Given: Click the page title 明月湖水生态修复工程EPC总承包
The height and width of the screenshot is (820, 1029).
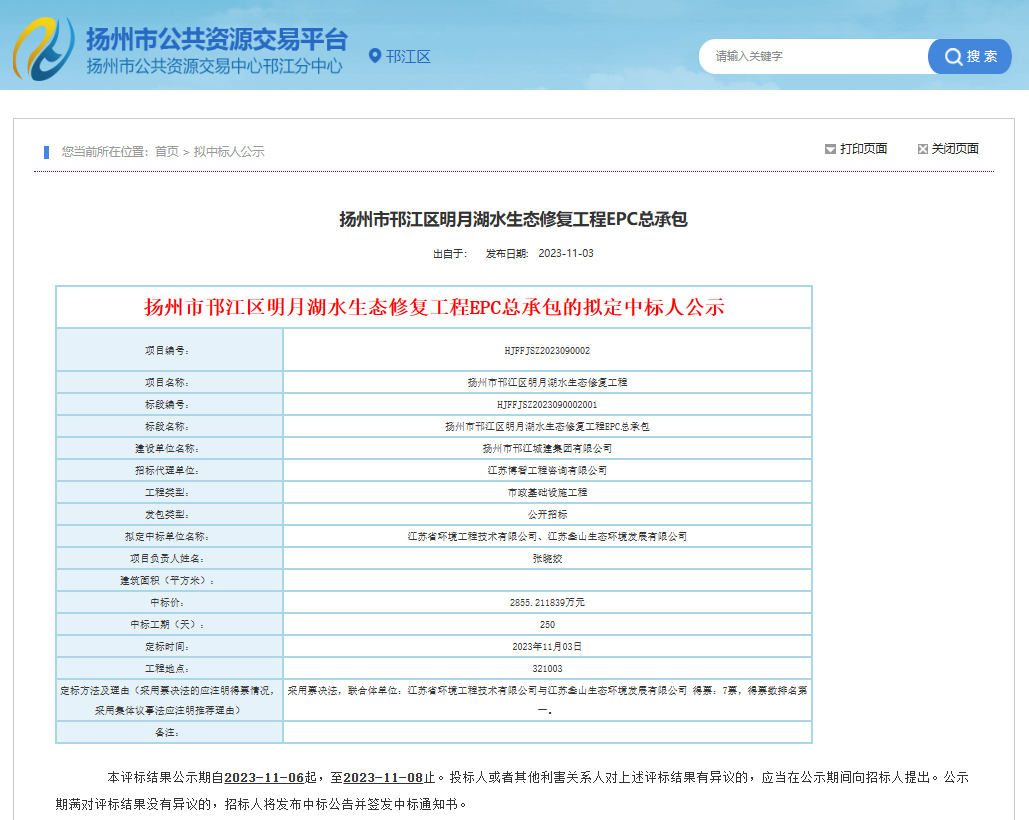Looking at the screenshot, I should tap(513, 219).
